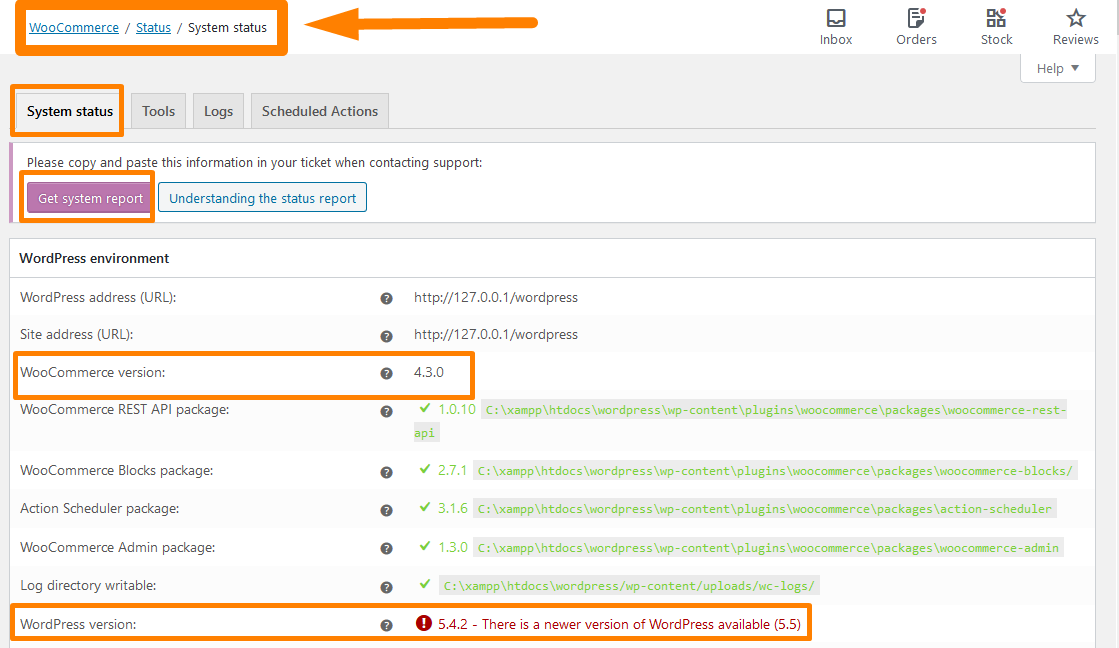Follow the WooCommerce breadcrumb link
Viewport: 1119px width, 648px height.
click(x=74, y=27)
